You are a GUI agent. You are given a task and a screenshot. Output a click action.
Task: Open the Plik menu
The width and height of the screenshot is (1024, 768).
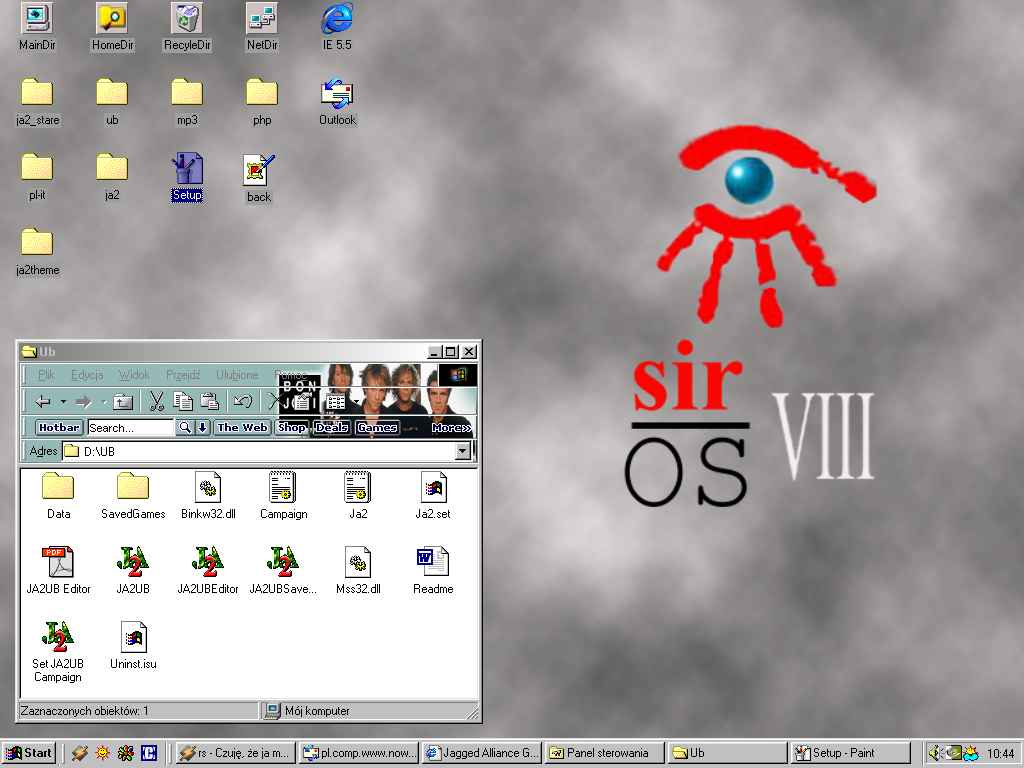click(46, 375)
